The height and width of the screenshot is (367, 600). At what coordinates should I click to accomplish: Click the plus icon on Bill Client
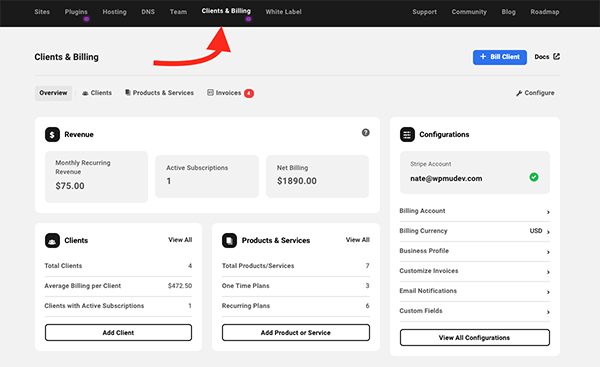pyautogui.click(x=483, y=57)
